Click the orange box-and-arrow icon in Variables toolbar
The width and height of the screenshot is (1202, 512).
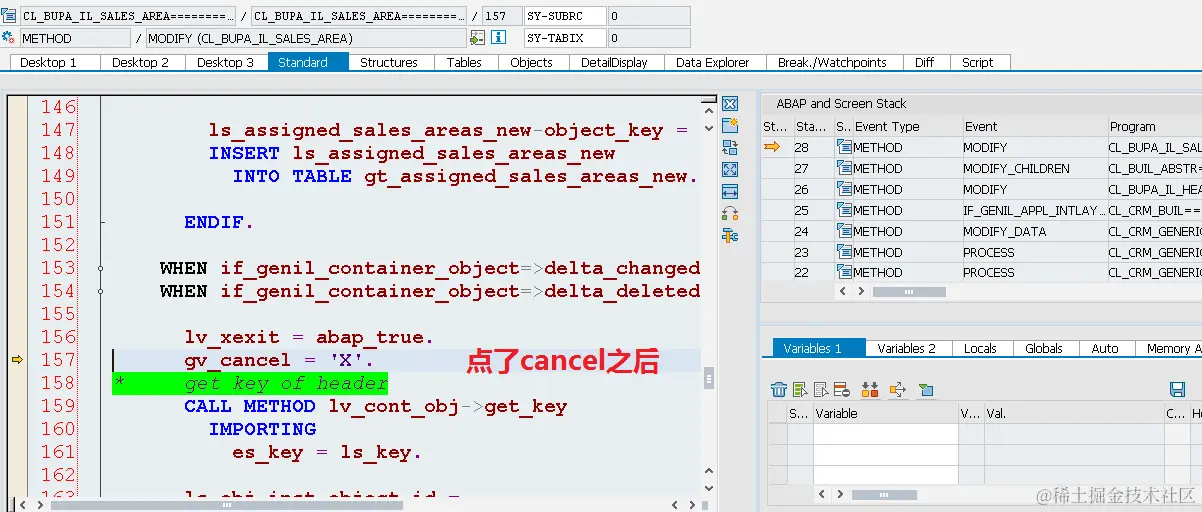coord(897,390)
